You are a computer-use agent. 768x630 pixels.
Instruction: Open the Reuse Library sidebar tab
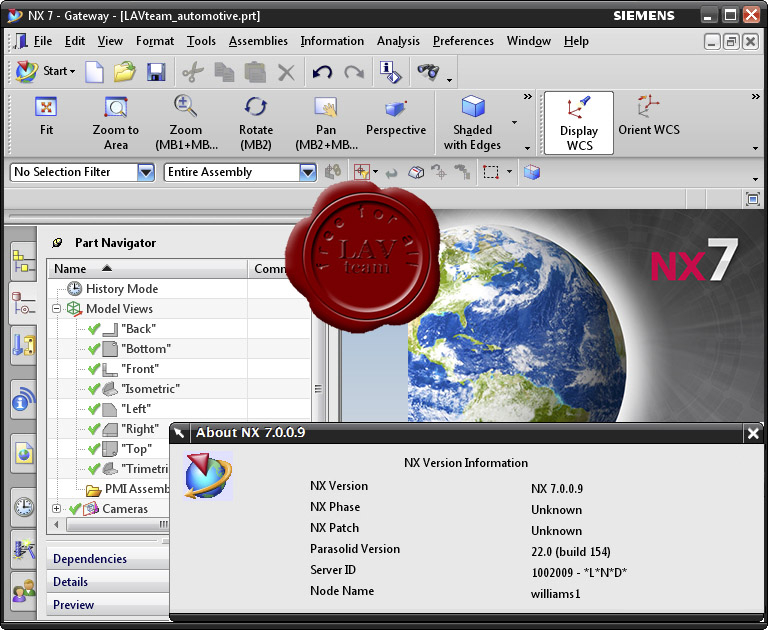pos(24,345)
